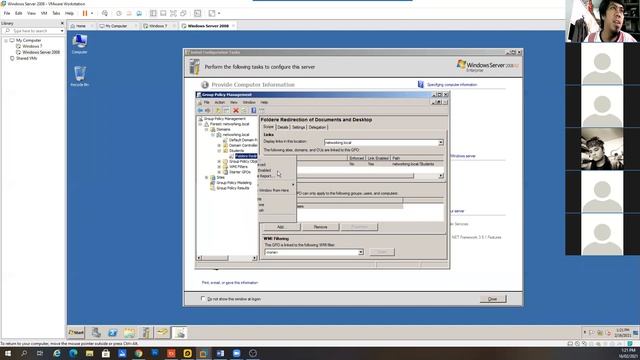Click the VMware console view icon
Screen dimensions: 640x360
point(198,13)
